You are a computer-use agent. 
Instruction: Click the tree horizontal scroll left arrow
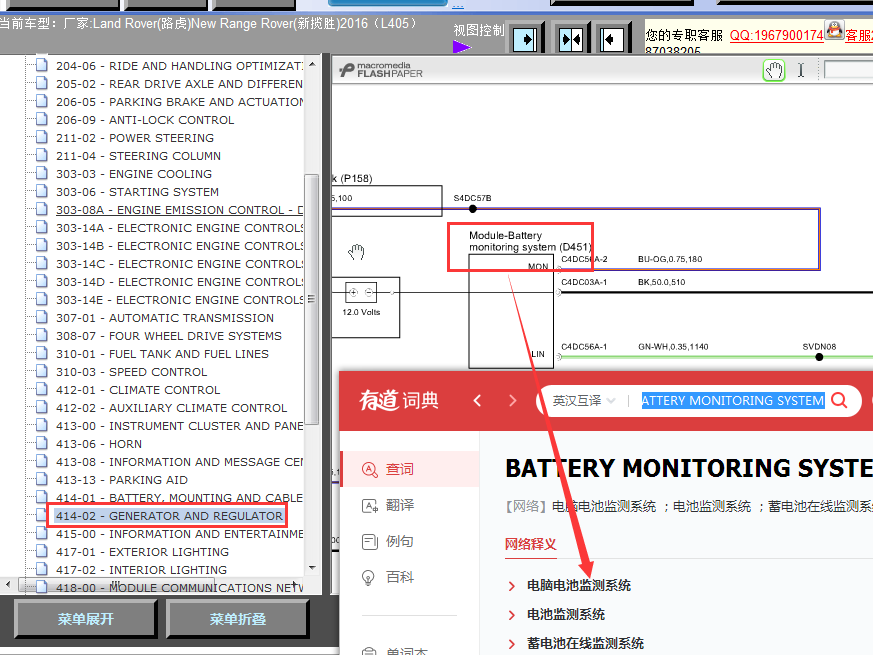point(8,585)
